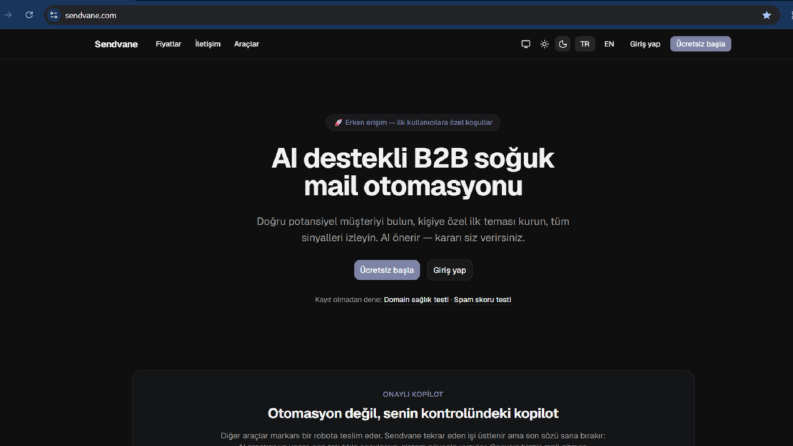
Task: Bookmark this page with the star icon
Action: [767, 15]
